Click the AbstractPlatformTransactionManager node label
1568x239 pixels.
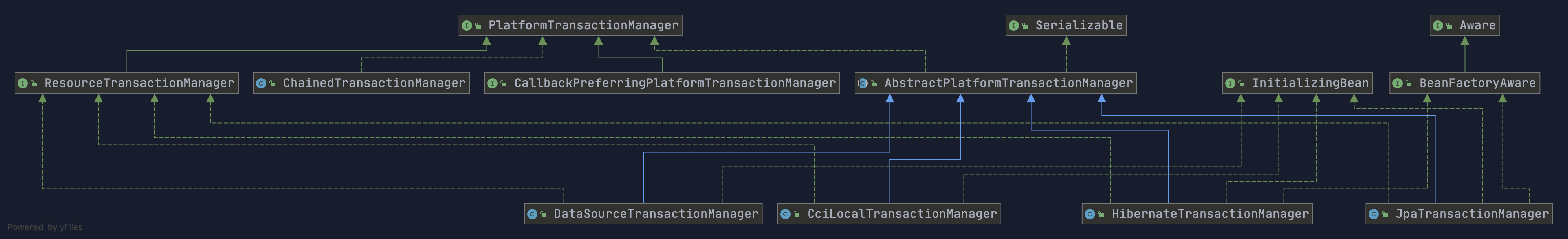1008,83
